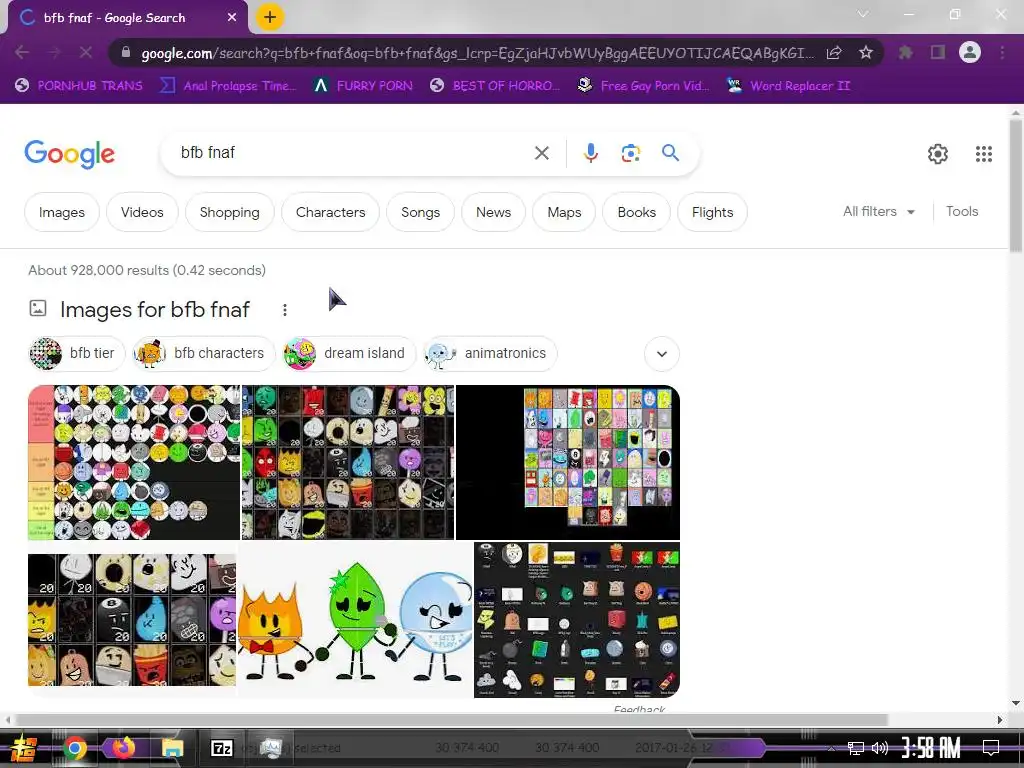This screenshot has height=768, width=1024.
Task: Click the address bar URL
Action: point(477,53)
